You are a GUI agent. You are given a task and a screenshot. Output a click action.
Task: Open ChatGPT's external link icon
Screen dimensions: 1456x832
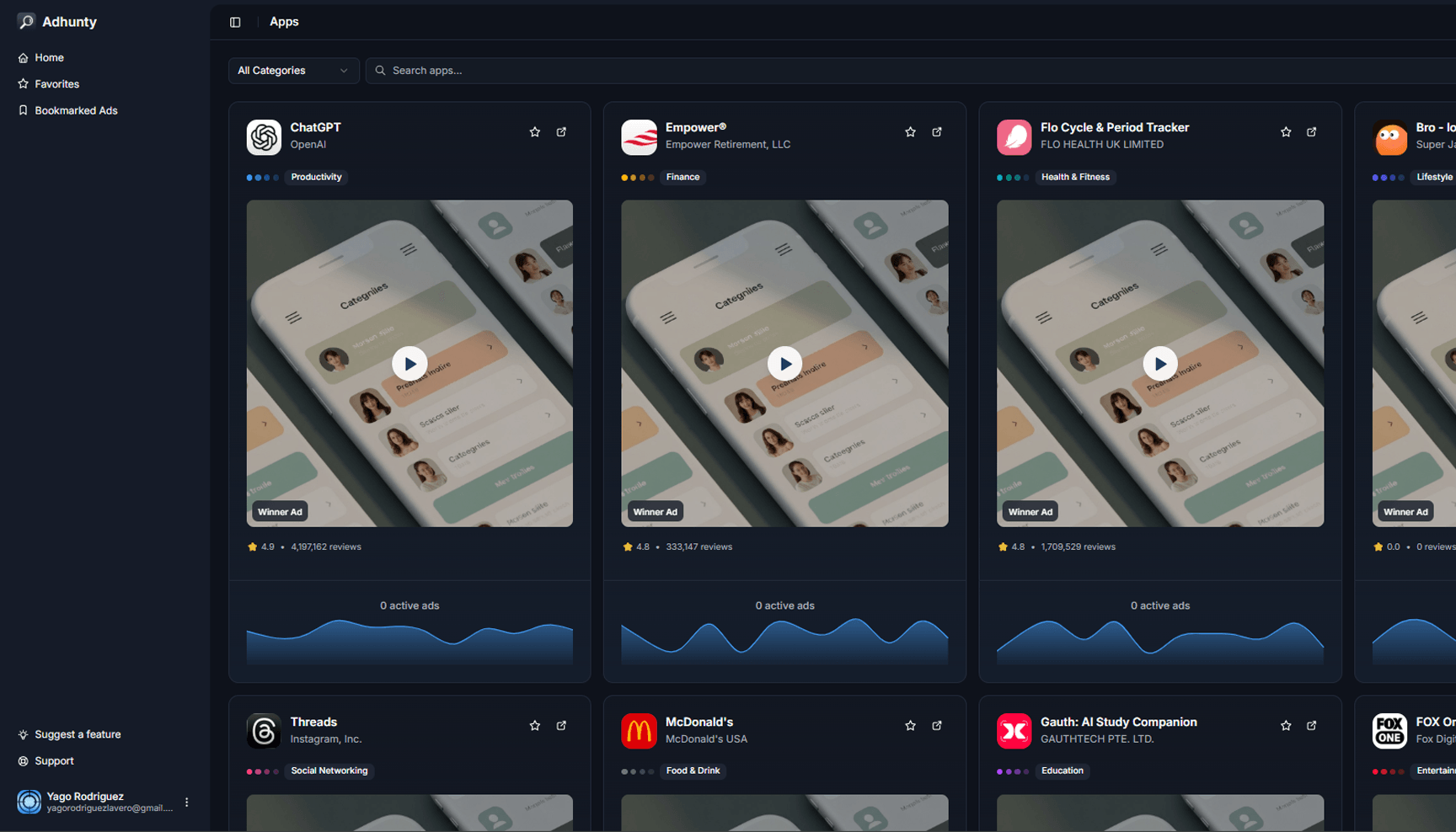tap(561, 132)
